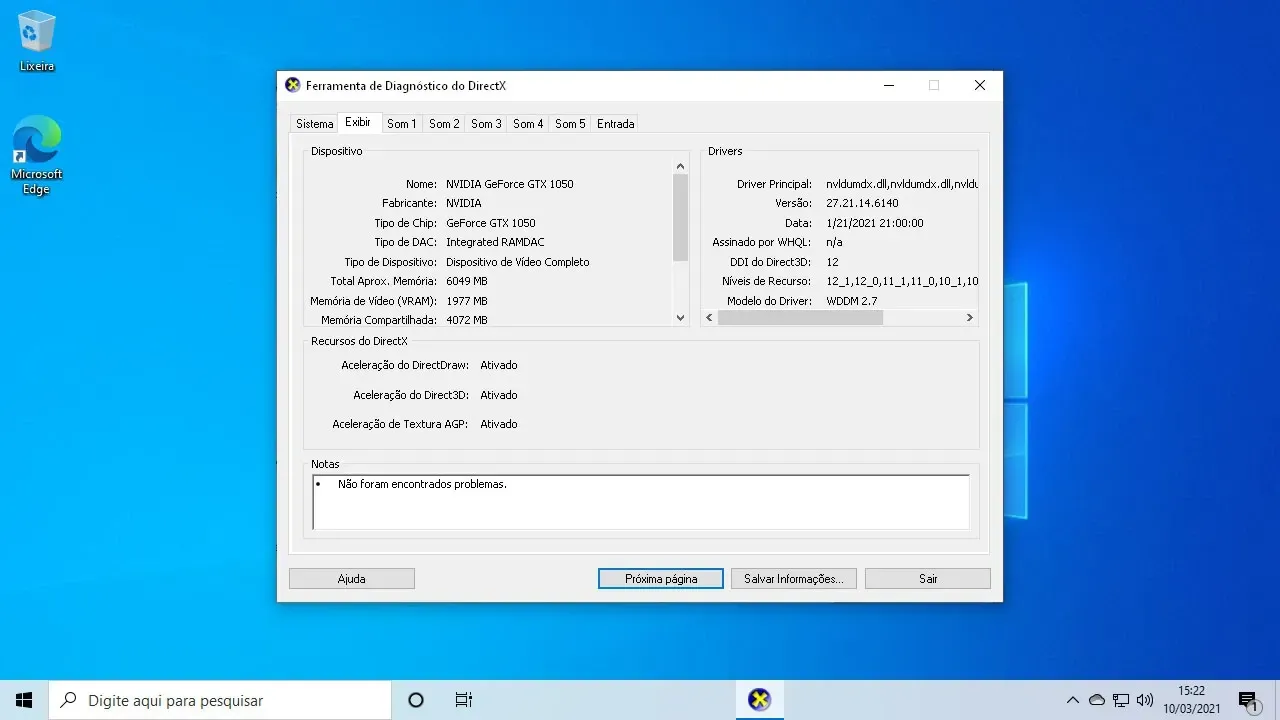Open Task View in the taskbar

point(463,700)
